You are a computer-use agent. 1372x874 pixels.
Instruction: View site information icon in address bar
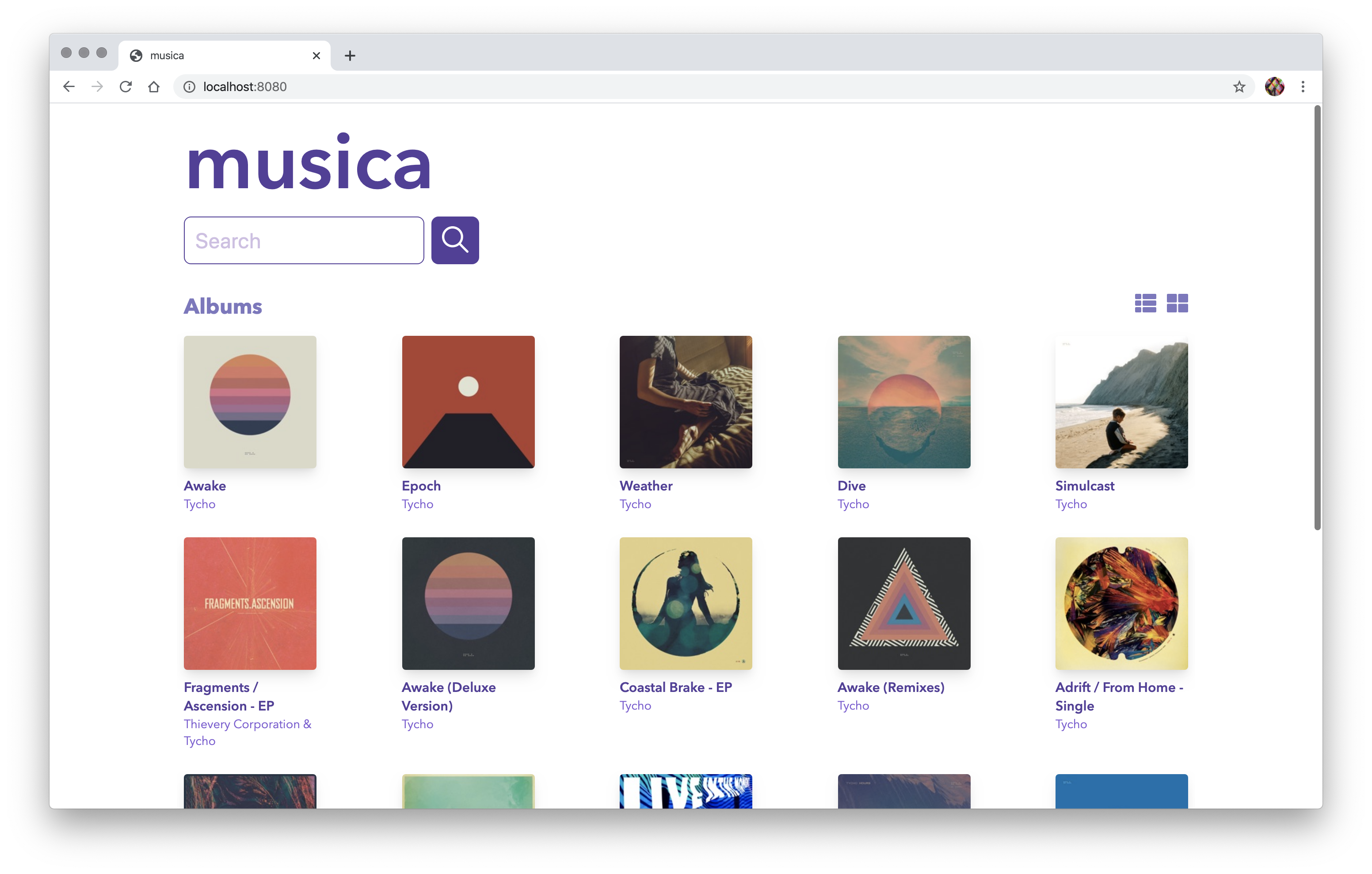click(189, 87)
